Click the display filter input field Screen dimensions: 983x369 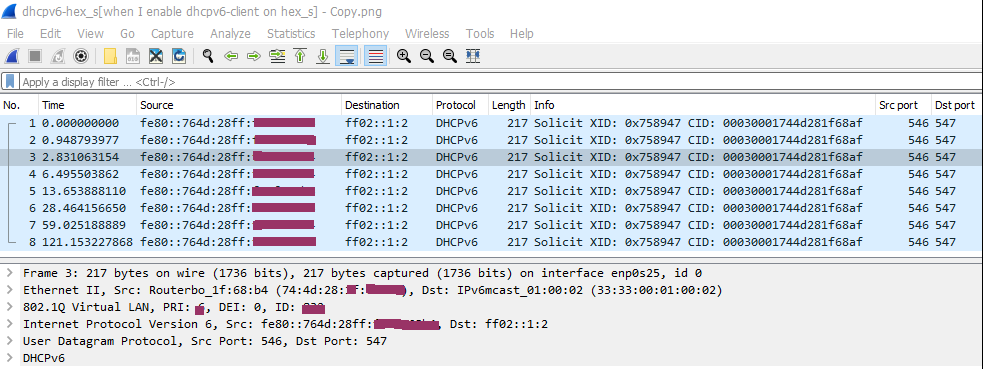pos(500,82)
